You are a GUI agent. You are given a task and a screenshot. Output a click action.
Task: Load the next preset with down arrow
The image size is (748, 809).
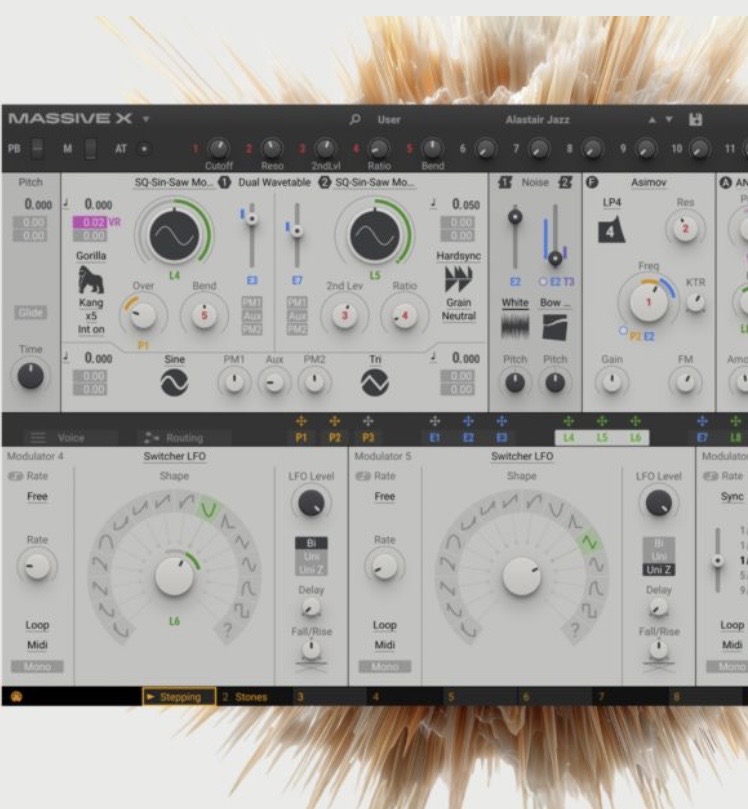[669, 120]
